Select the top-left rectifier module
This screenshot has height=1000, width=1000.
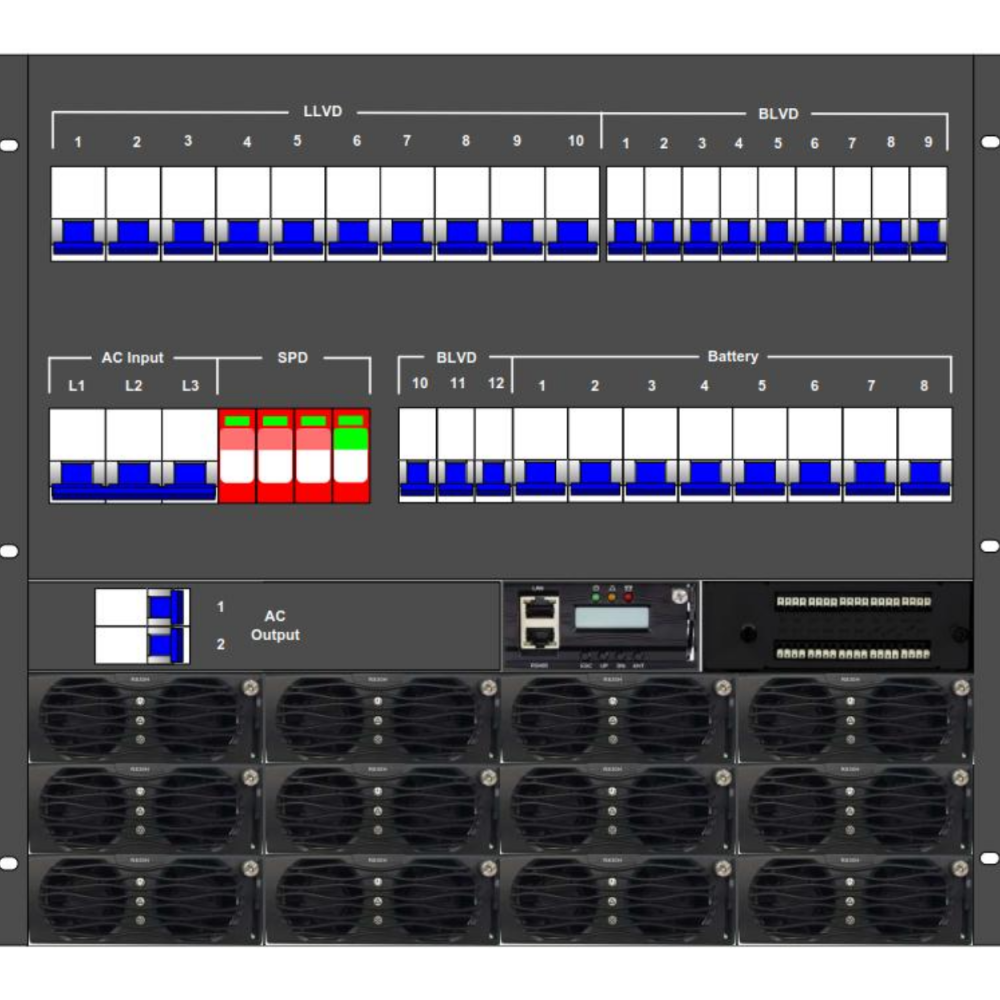(x=145, y=719)
